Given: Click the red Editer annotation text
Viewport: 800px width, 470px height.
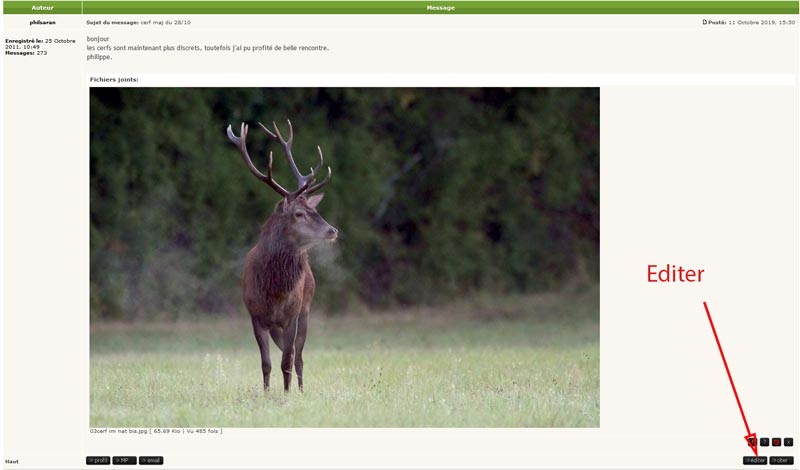Looking at the screenshot, I should [675, 274].
